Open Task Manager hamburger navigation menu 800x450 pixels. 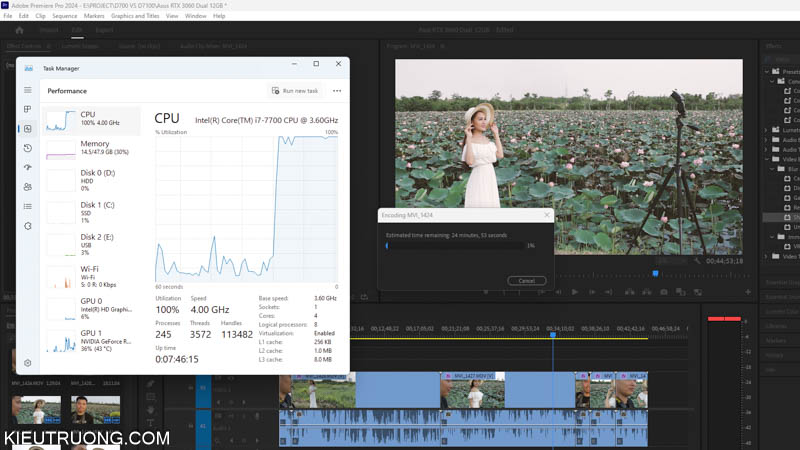click(28, 90)
